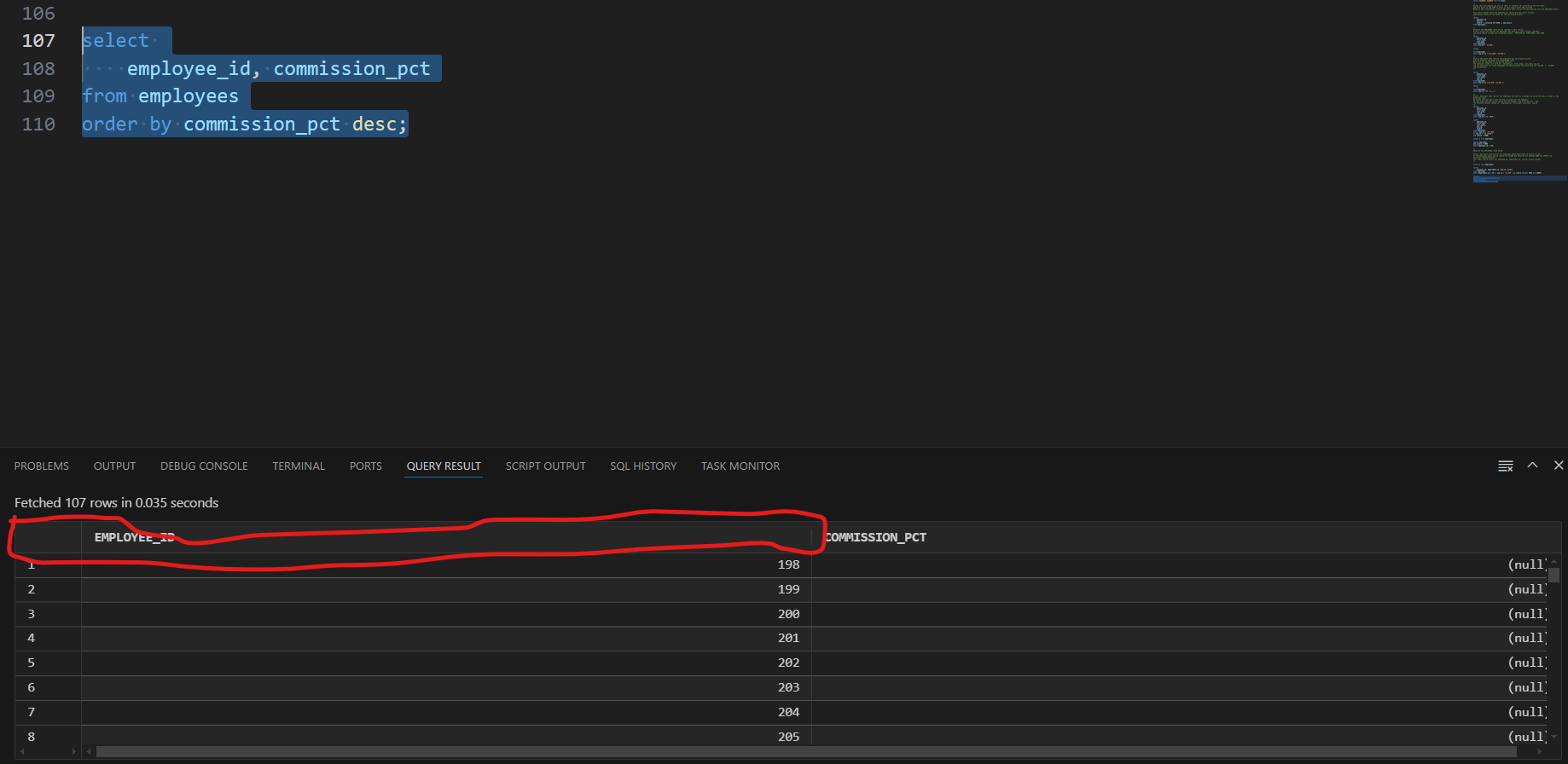
Task: Click the results horizontal scroll-left arrow
Action: click(90, 752)
